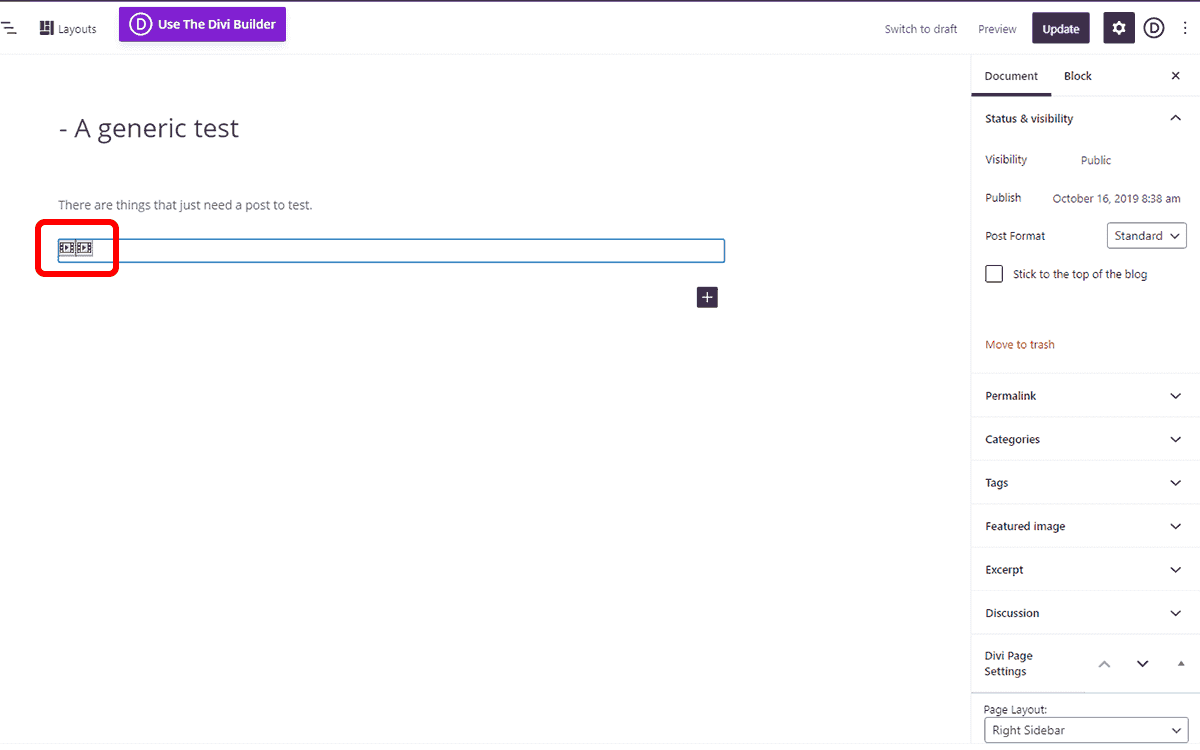The width and height of the screenshot is (1200, 750).
Task: Click the Divi circle D icon
Action: pos(1154,28)
